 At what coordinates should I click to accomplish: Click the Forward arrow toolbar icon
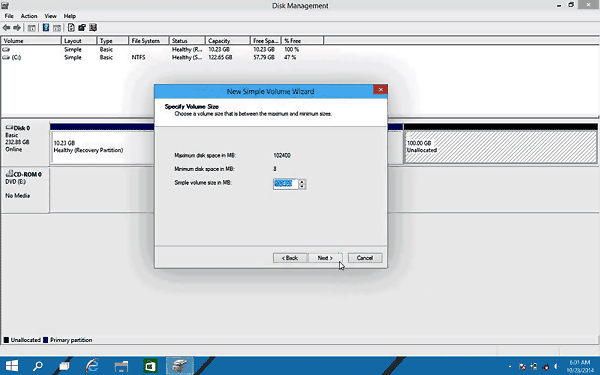coord(17,28)
